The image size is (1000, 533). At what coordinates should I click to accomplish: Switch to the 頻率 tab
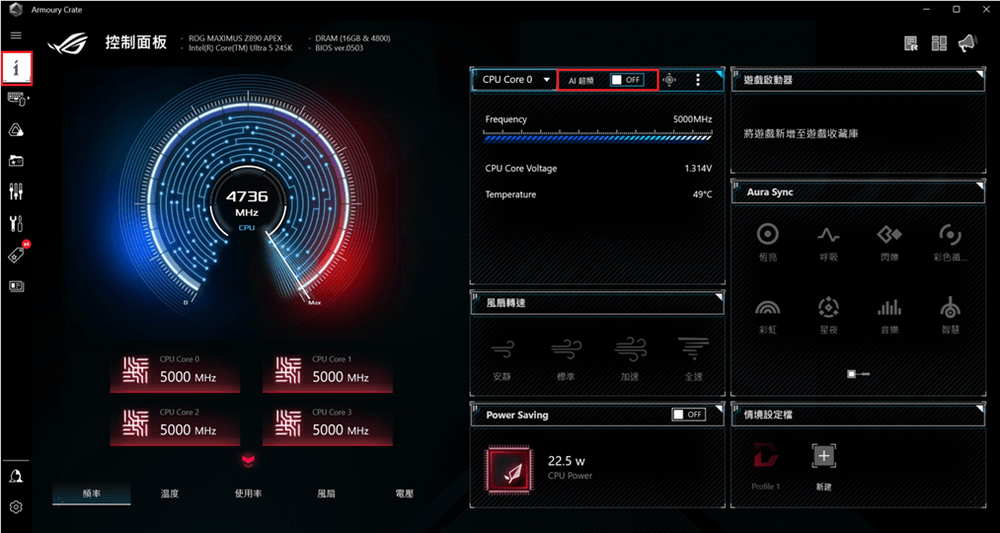91,494
